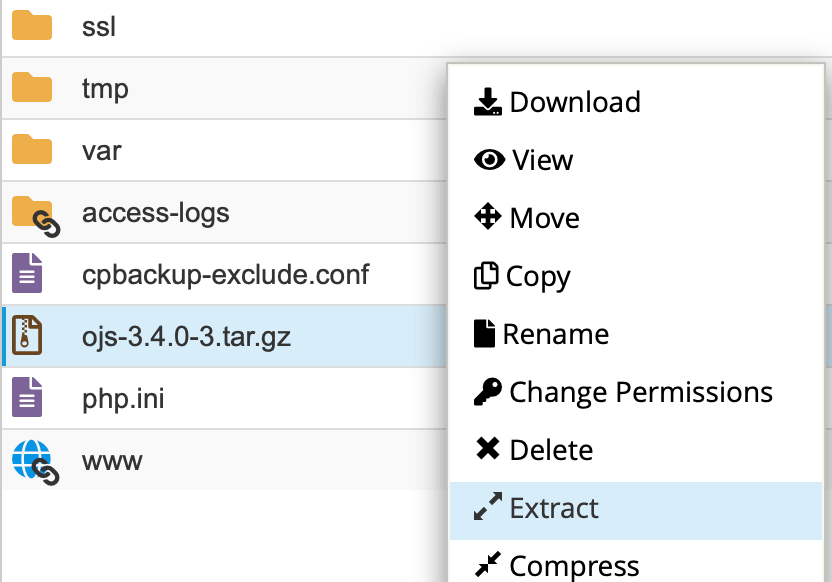
Task: Click the www globe link icon
Action: click(34, 461)
